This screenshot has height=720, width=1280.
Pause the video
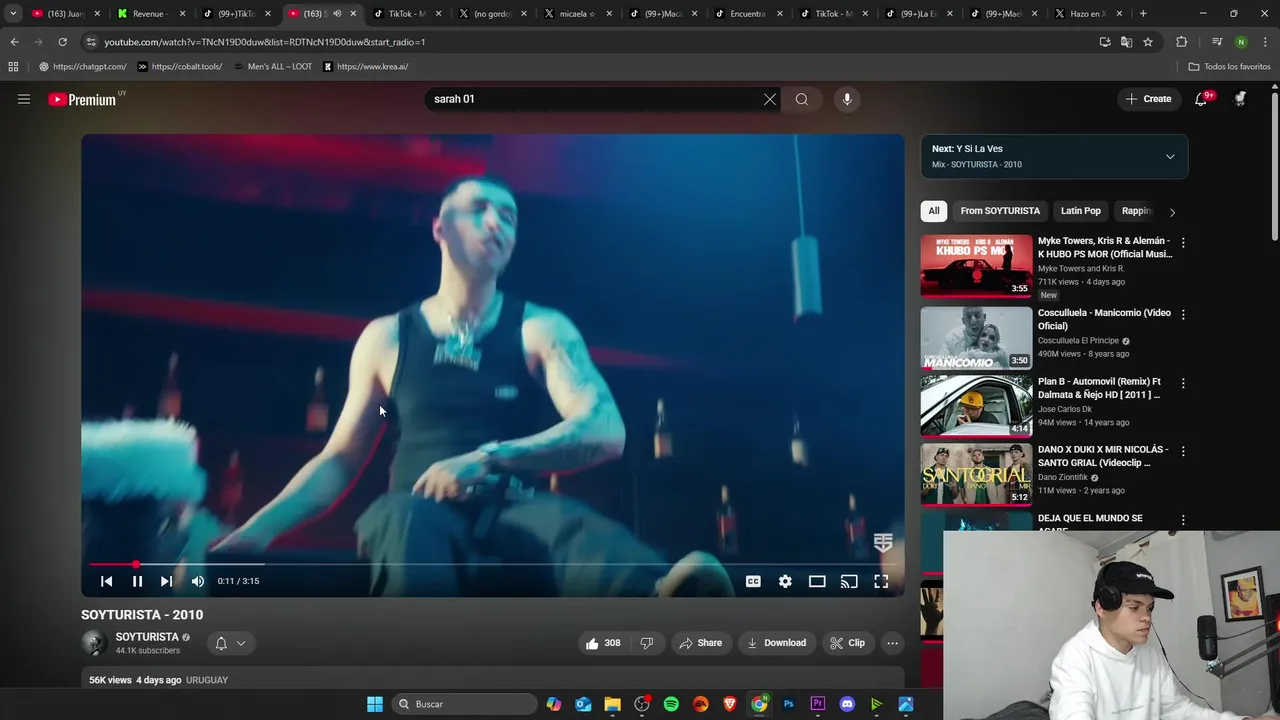click(137, 581)
